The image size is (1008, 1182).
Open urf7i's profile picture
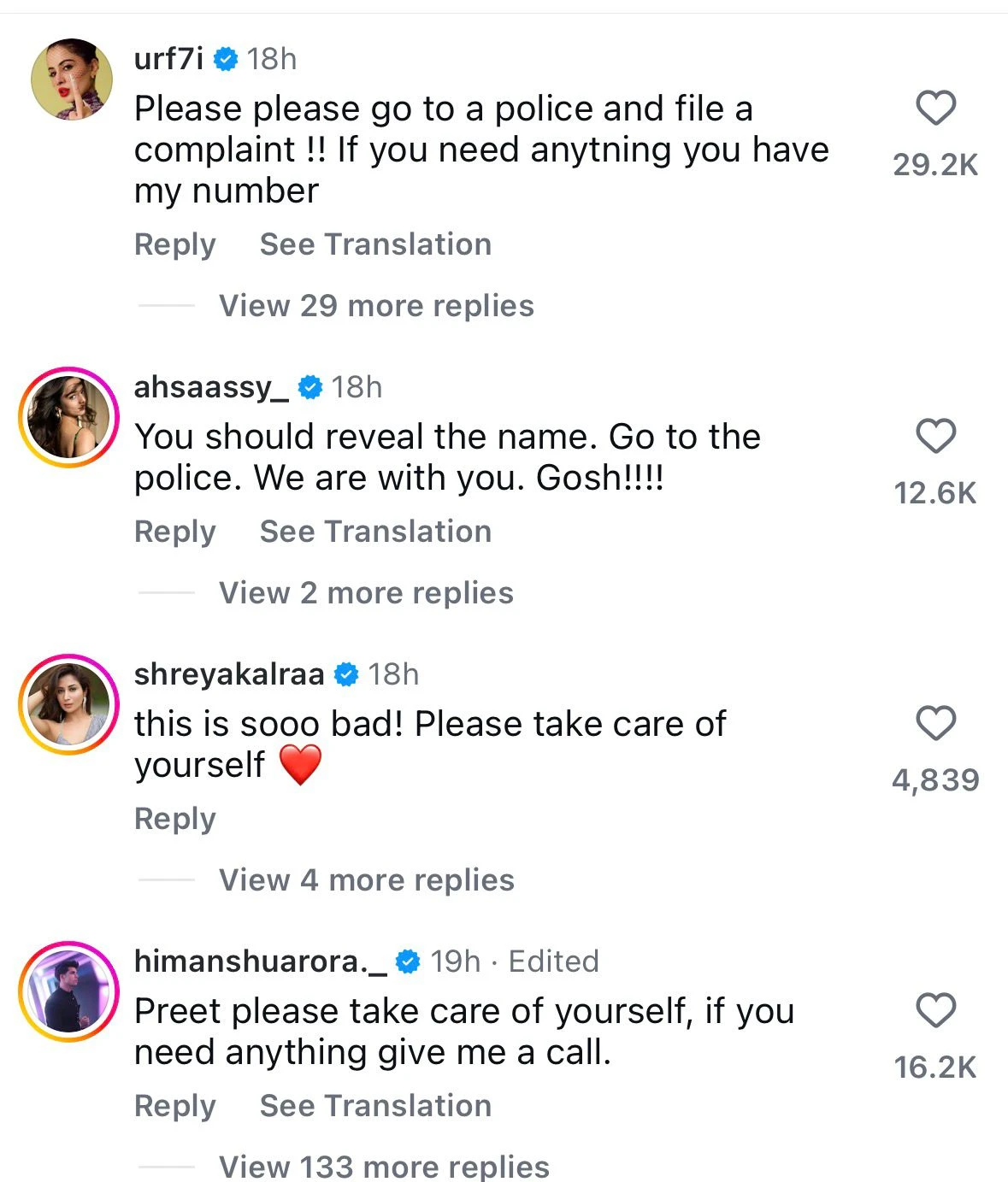[x=72, y=79]
